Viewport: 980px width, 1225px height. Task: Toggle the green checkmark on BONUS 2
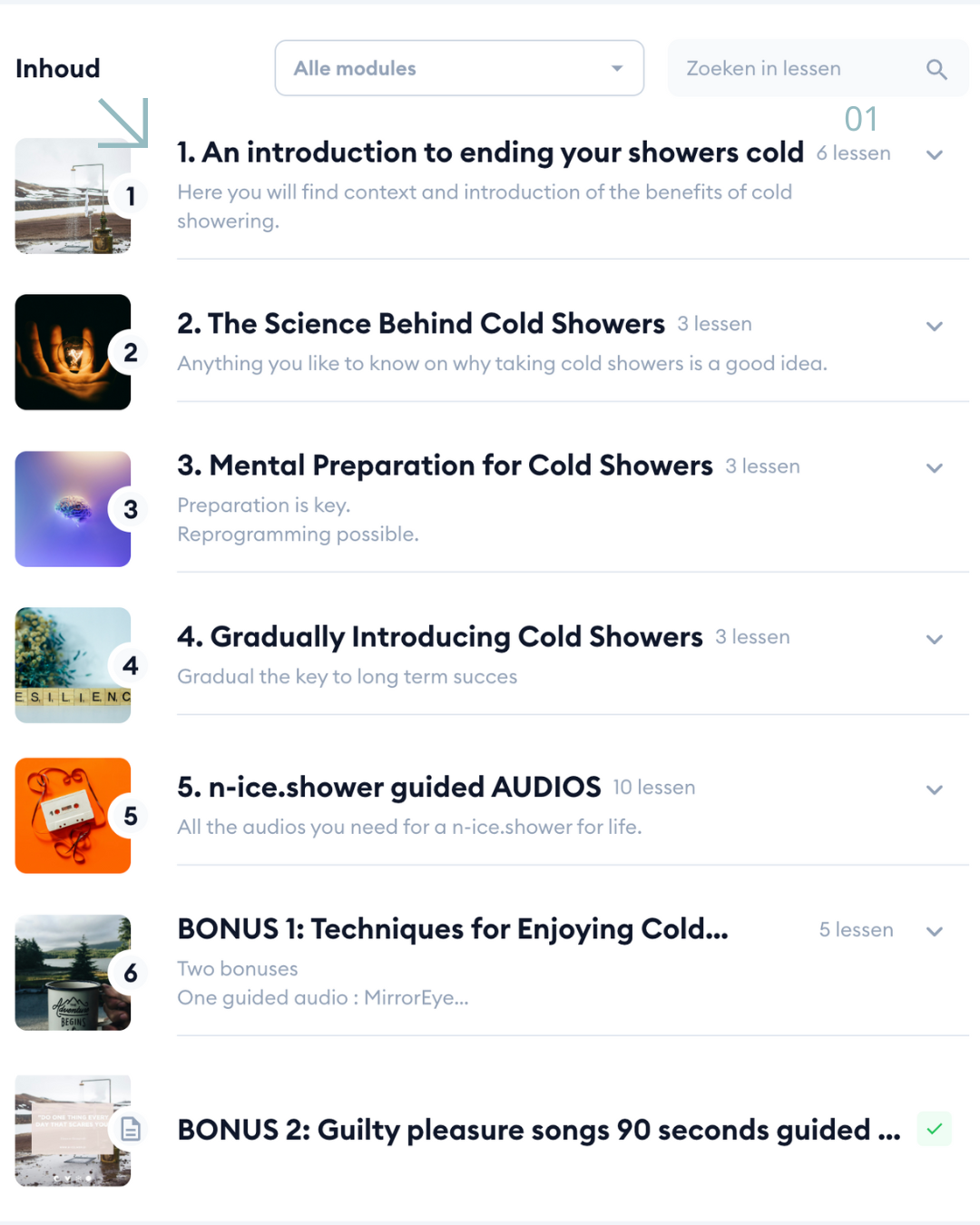(934, 1129)
